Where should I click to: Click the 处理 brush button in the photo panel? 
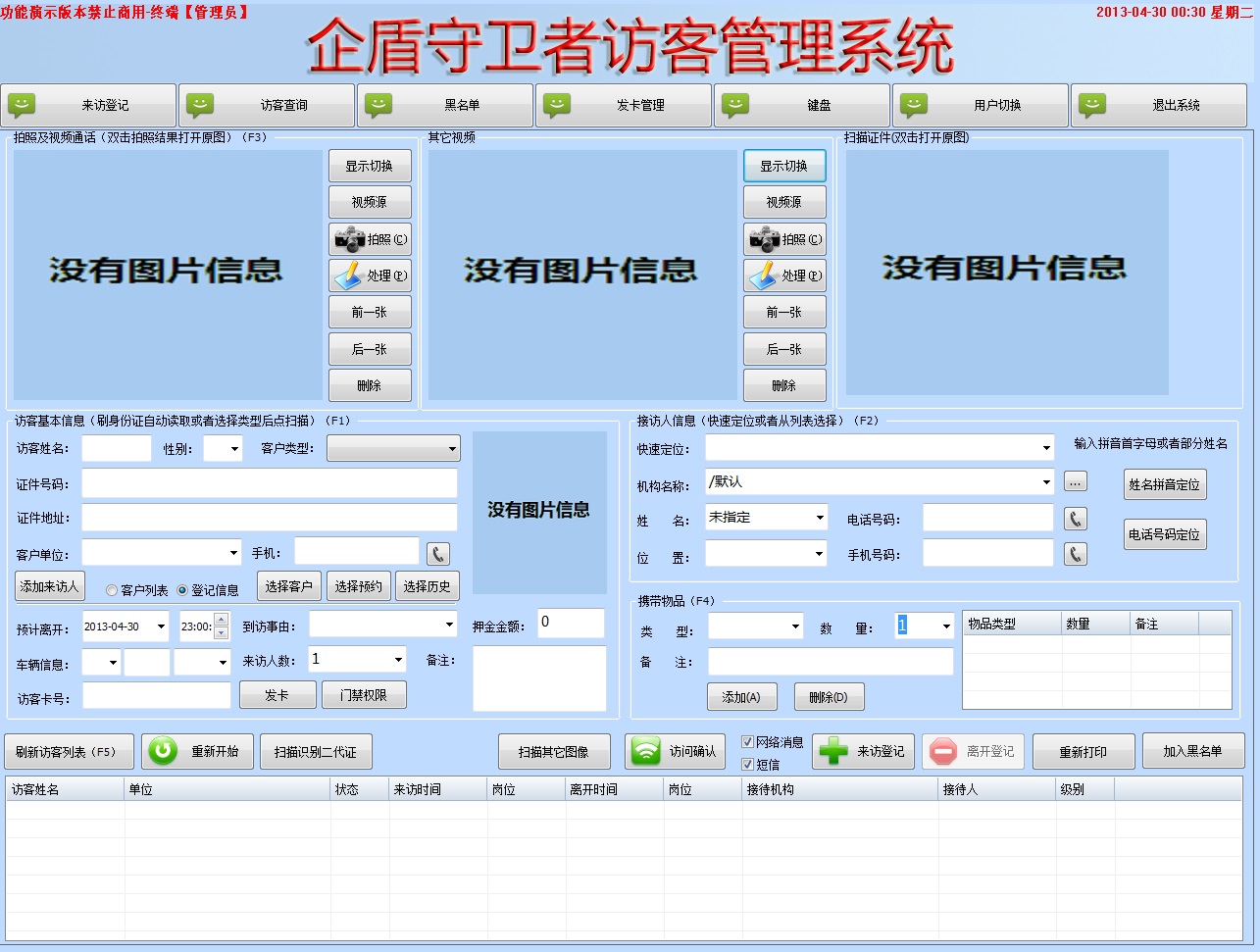pyautogui.click(x=370, y=276)
